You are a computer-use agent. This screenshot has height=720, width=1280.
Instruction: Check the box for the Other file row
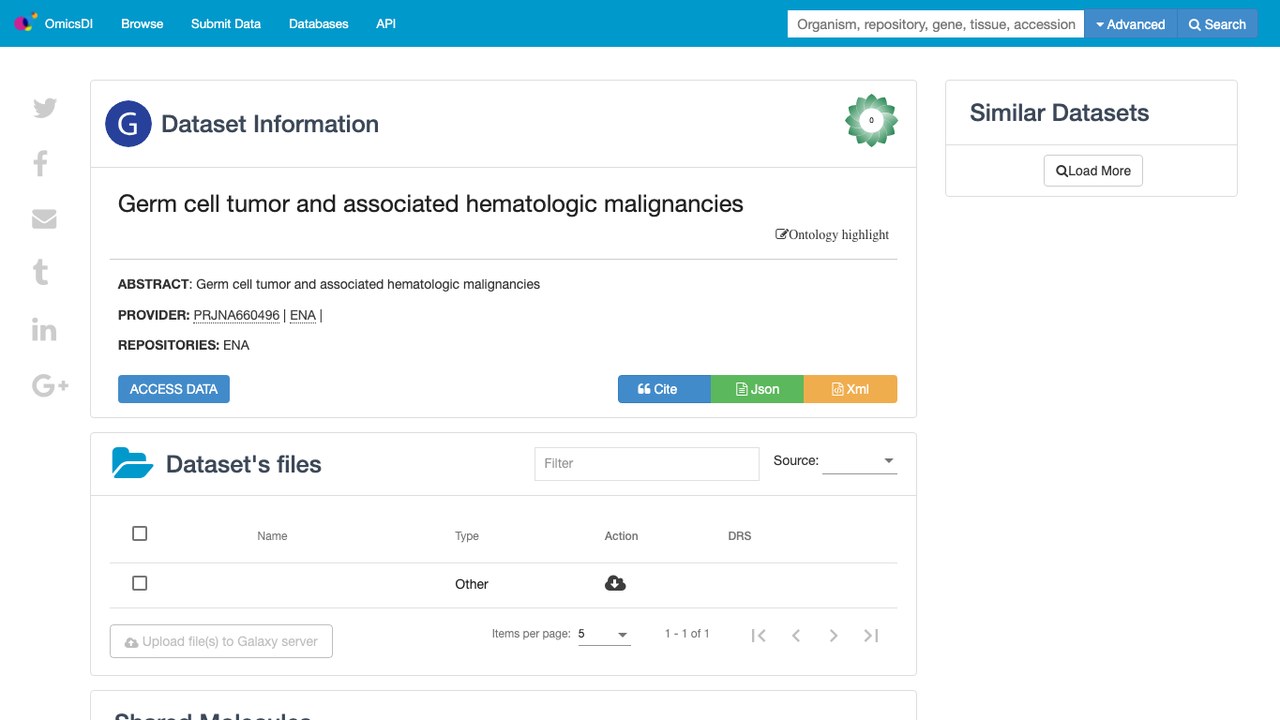click(x=140, y=583)
